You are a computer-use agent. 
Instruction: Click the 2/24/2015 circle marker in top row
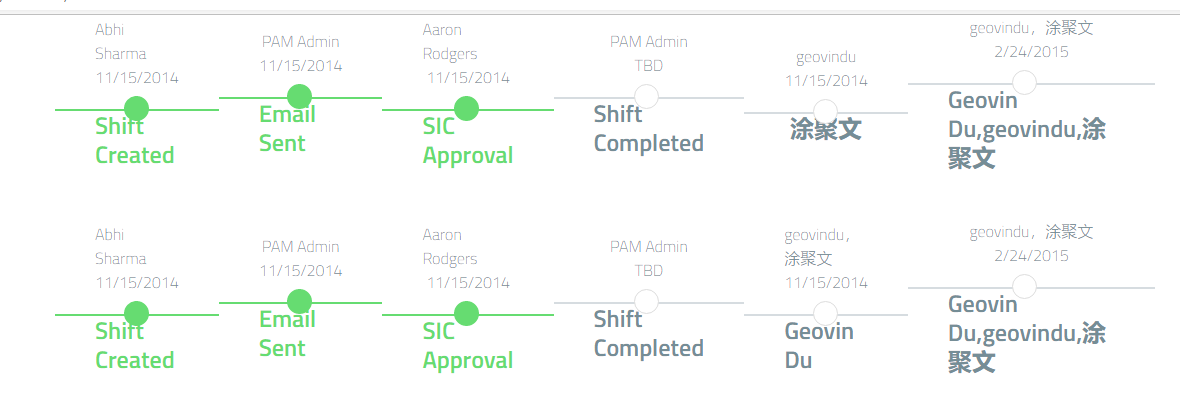tap(1024, 82)
